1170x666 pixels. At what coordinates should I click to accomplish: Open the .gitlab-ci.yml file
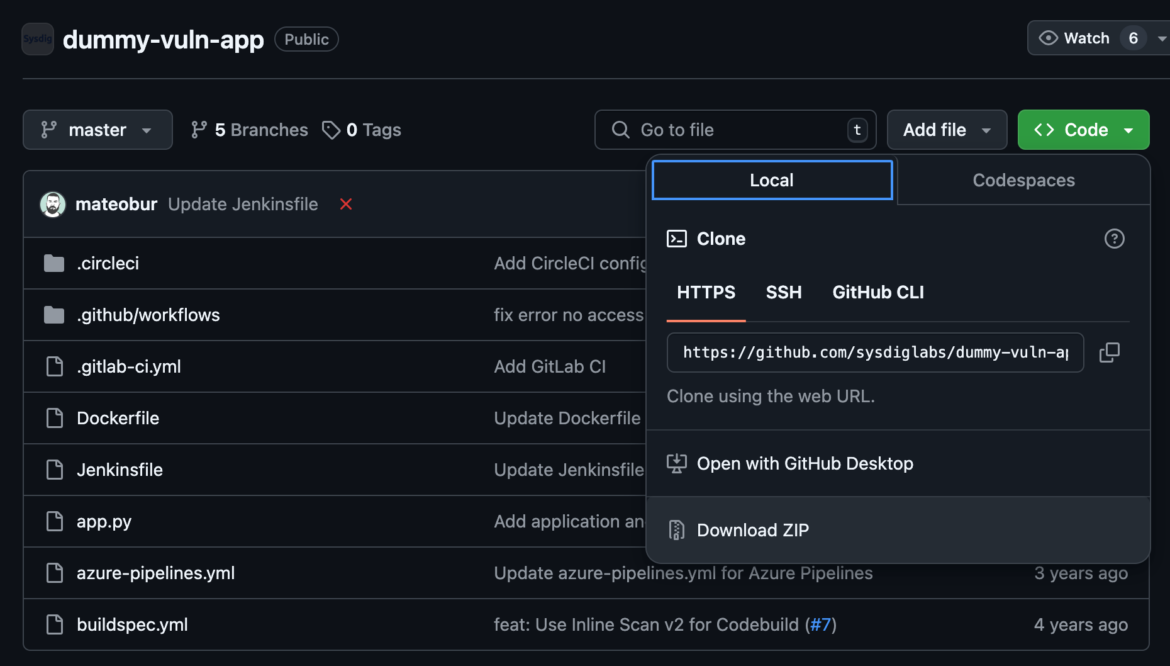point(128,366)
